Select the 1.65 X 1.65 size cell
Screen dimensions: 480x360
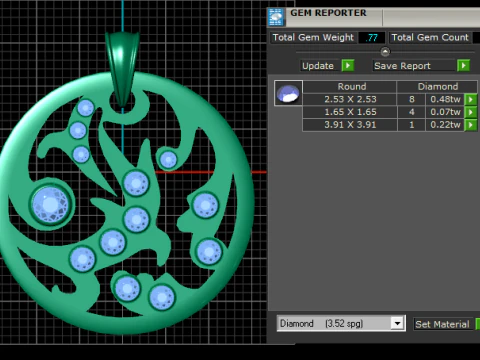[x=350, y=112]
